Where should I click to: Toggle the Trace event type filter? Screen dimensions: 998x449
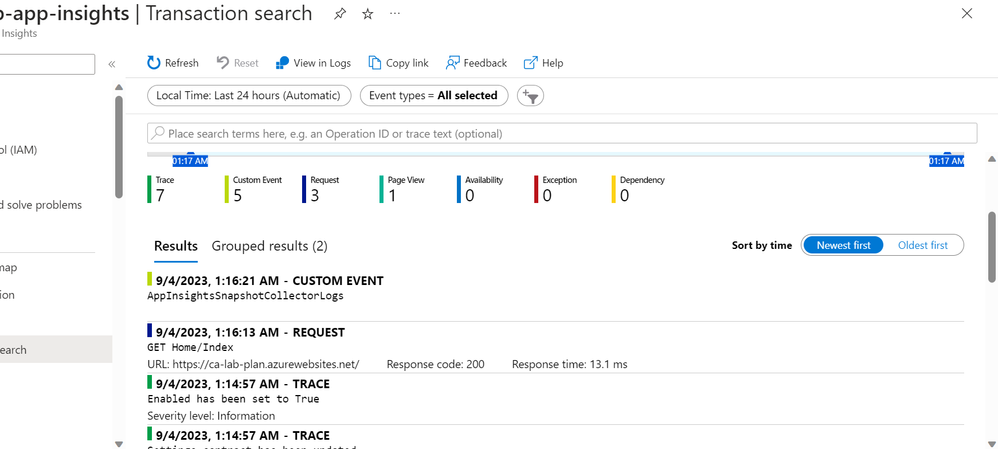click(160, 189)
